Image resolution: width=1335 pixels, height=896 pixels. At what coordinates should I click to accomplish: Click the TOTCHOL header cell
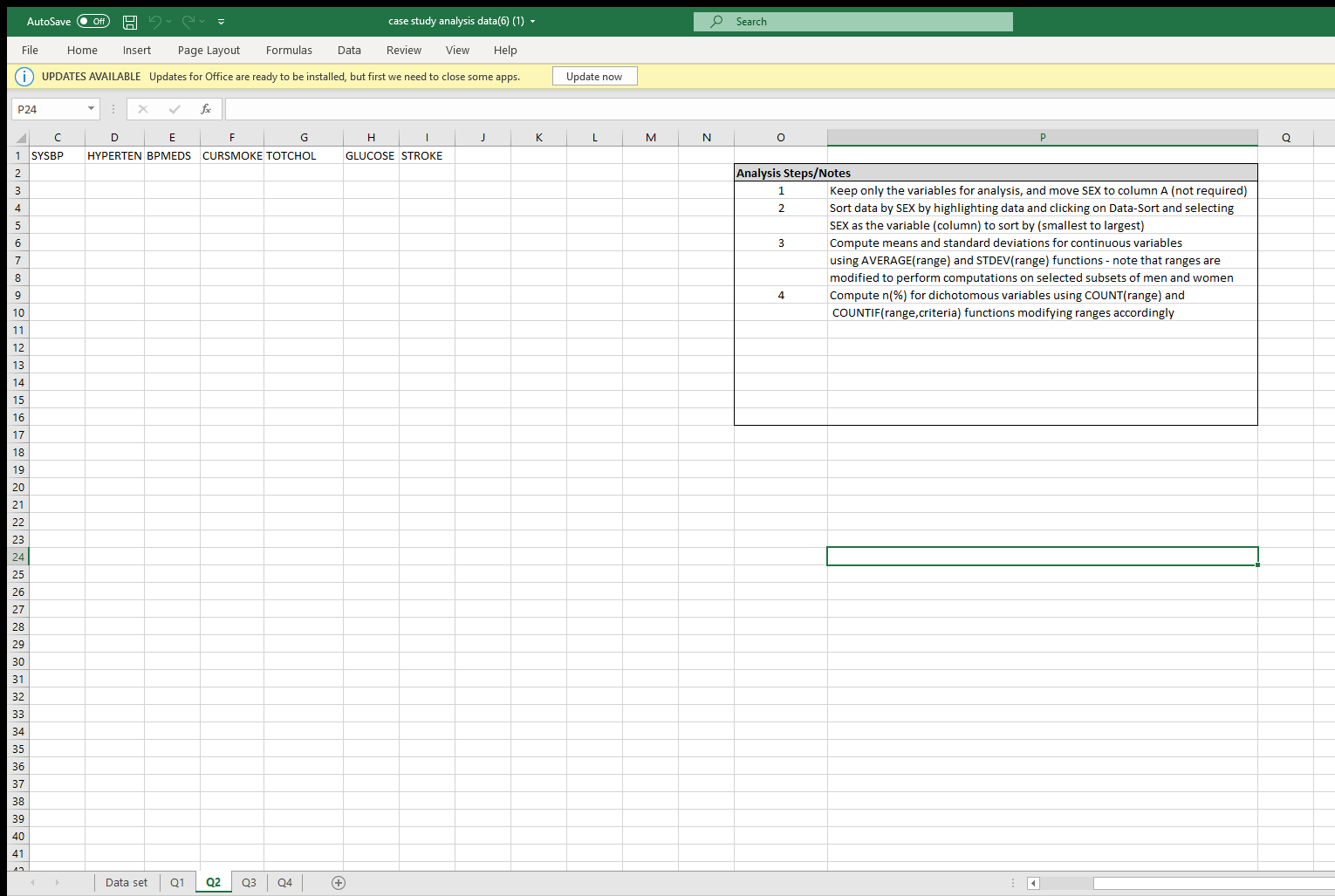point(304,155)
